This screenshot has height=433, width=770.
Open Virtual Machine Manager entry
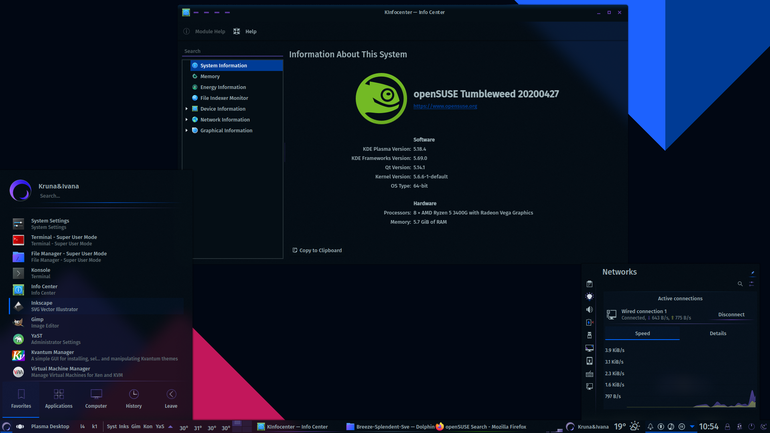pos(96,372)
